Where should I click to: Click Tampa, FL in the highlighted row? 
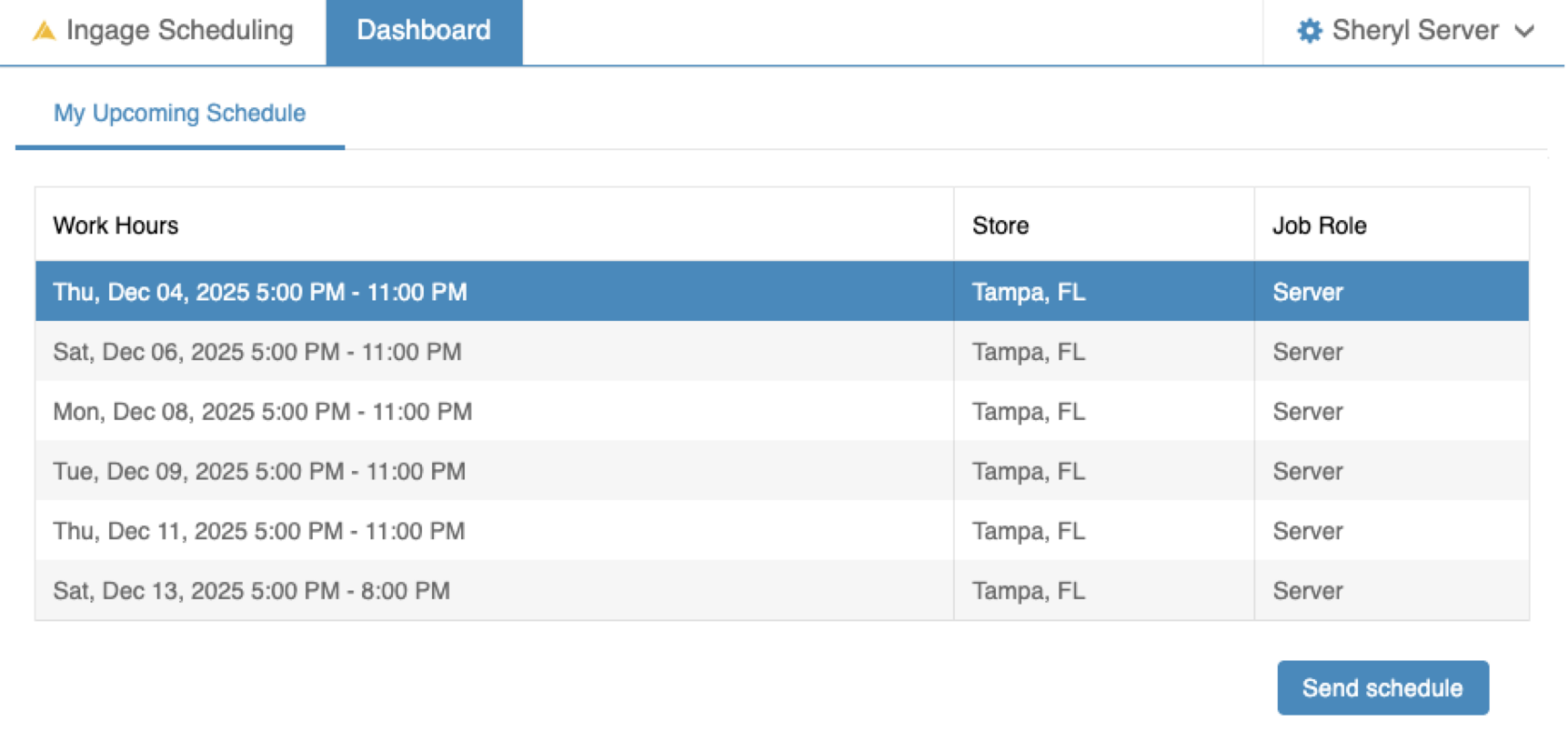[1029, 292]
